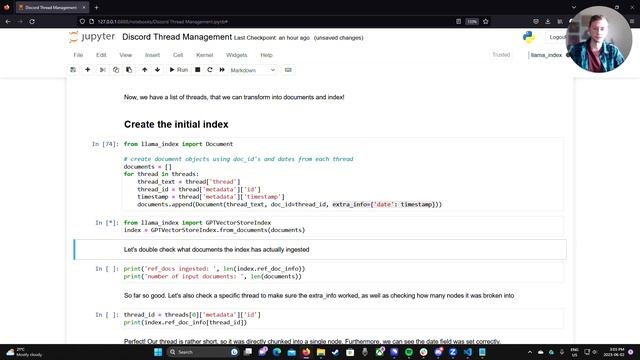Screen dimensions: 640x360
Task: Save and checkpoint the notebook
Action: (x=73, y=70)
